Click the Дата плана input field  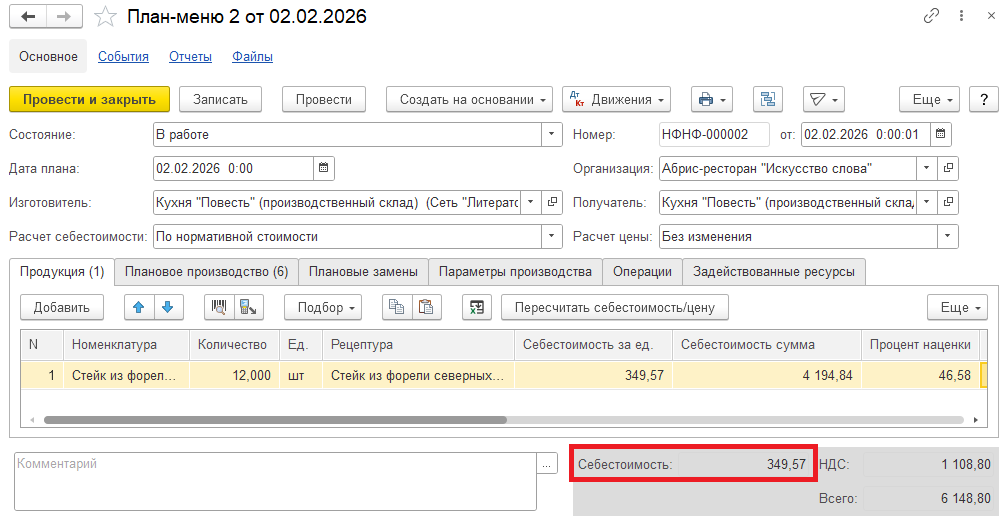point(234,168)
